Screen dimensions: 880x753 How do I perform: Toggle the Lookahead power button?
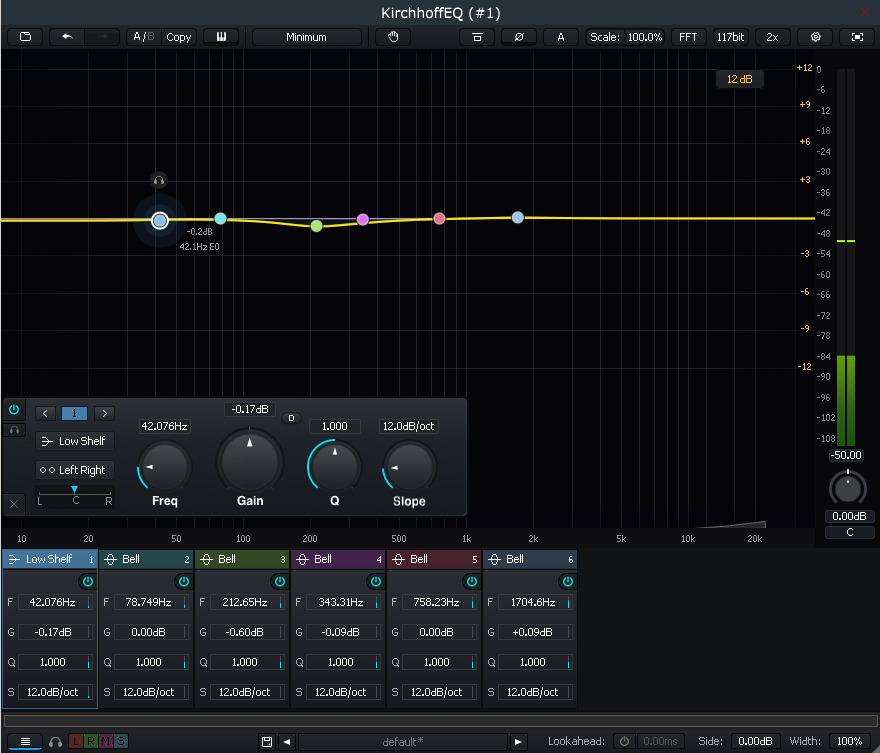pos(624,741)
